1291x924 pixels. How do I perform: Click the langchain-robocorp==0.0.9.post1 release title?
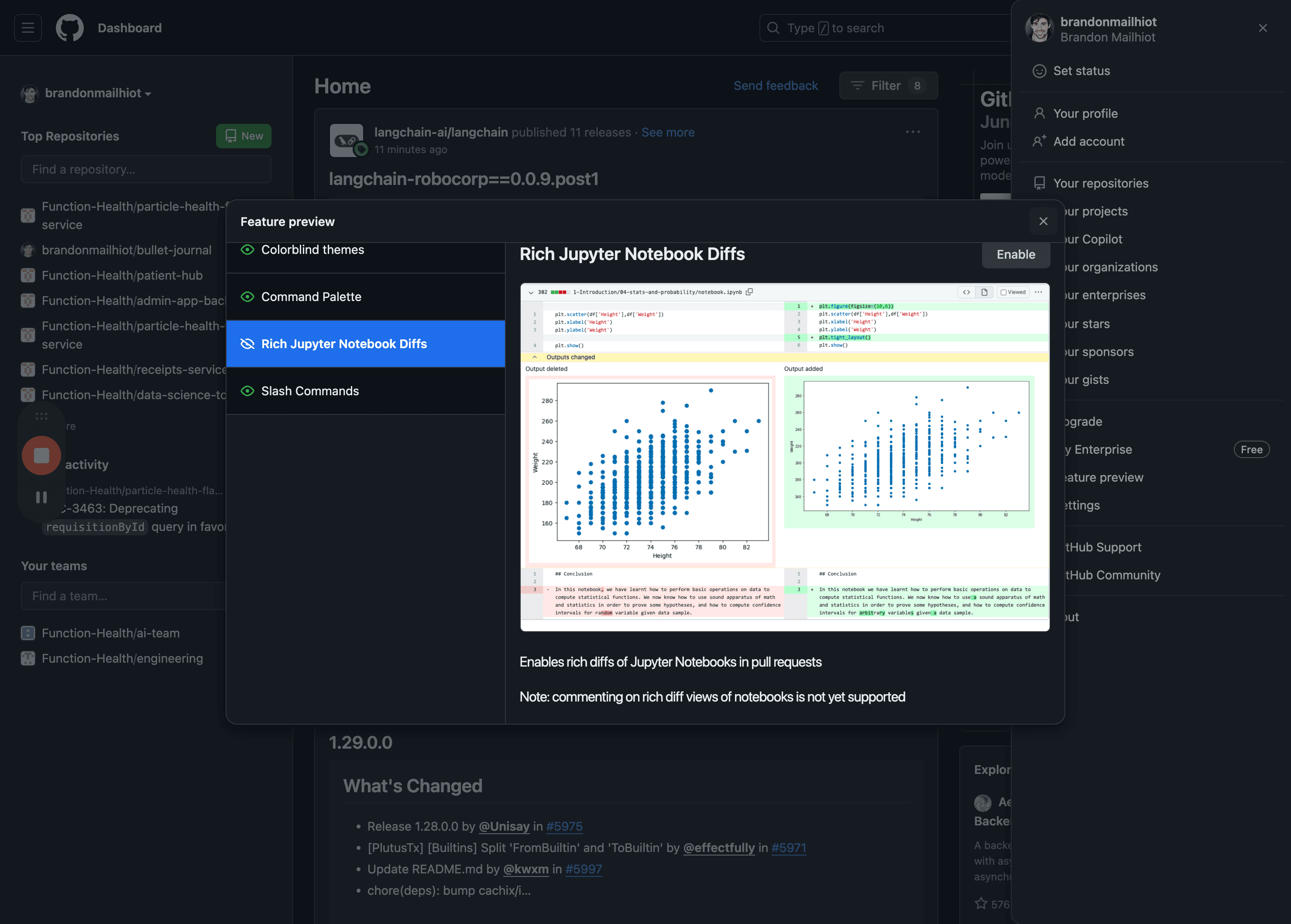tap(464, 179)
